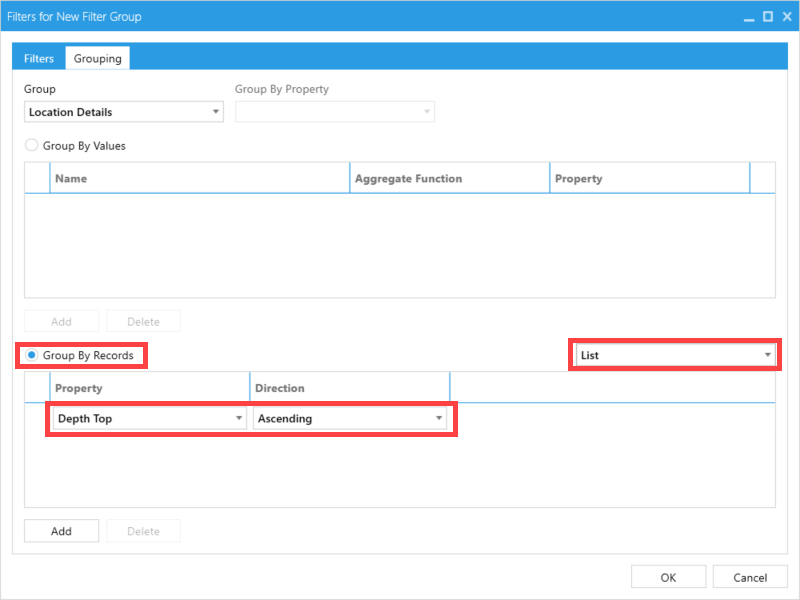Open the Group By Property dropdown
This screenshot has height=600, width=800.
pyautogui.click(x=335, y=112)
